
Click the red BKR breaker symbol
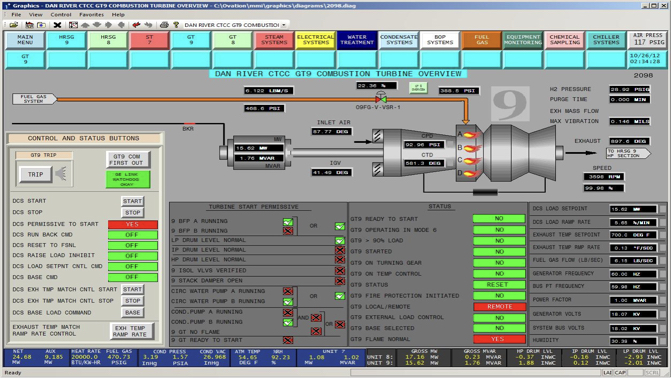pos(189,124)
